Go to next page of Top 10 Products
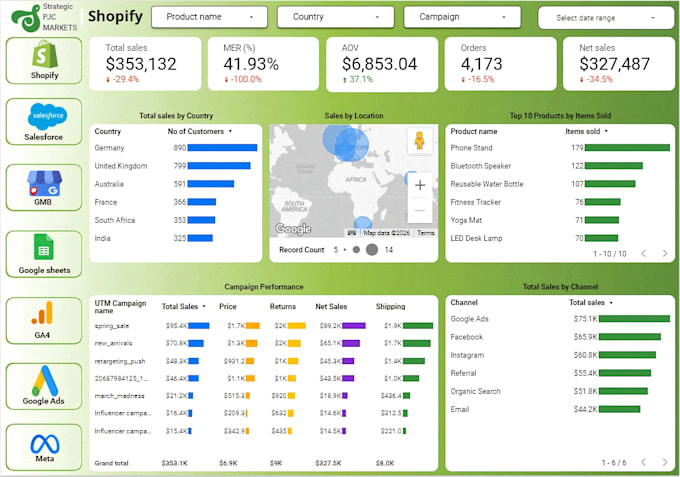The image size is (680, 477). coord(664,253)
